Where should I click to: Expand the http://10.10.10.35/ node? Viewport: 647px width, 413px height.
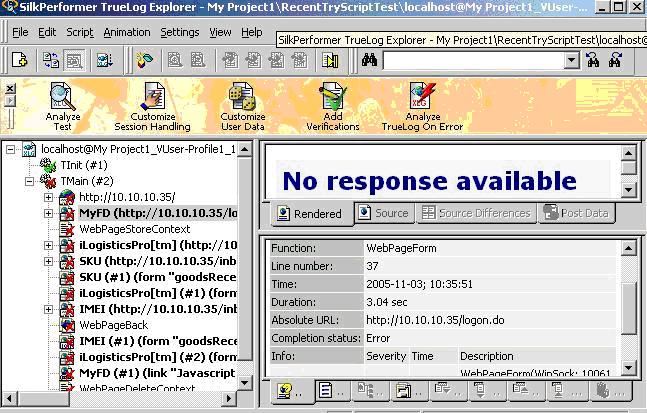click(48, 197)
